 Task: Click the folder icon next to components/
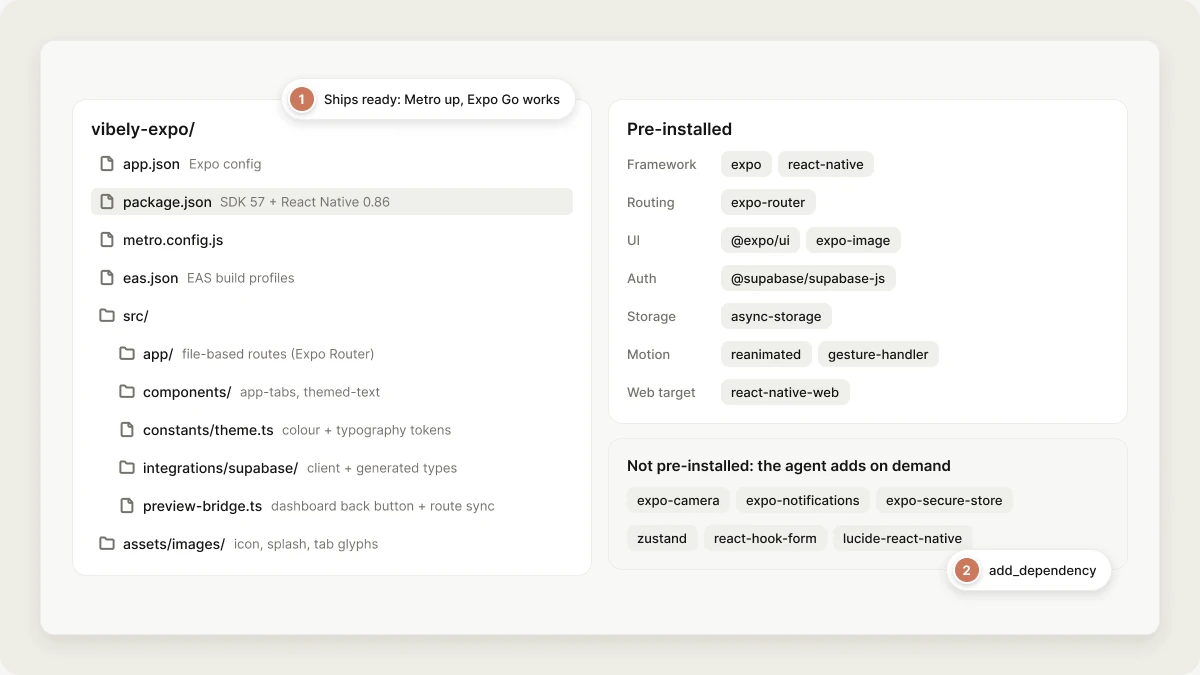[127, 392]
